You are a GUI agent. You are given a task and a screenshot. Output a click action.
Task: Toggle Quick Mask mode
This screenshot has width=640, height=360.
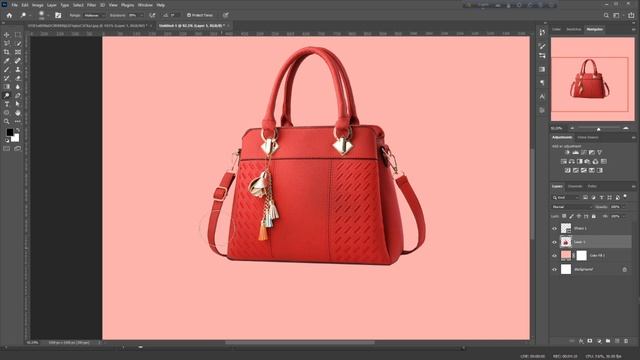coord(7,149)
